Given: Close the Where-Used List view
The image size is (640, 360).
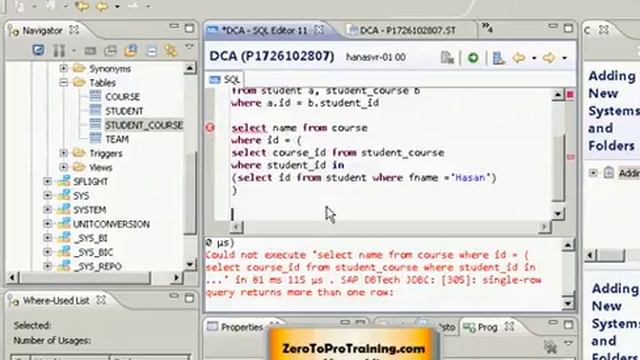Looking at the screenshot, I should click(x=100, y=300).
